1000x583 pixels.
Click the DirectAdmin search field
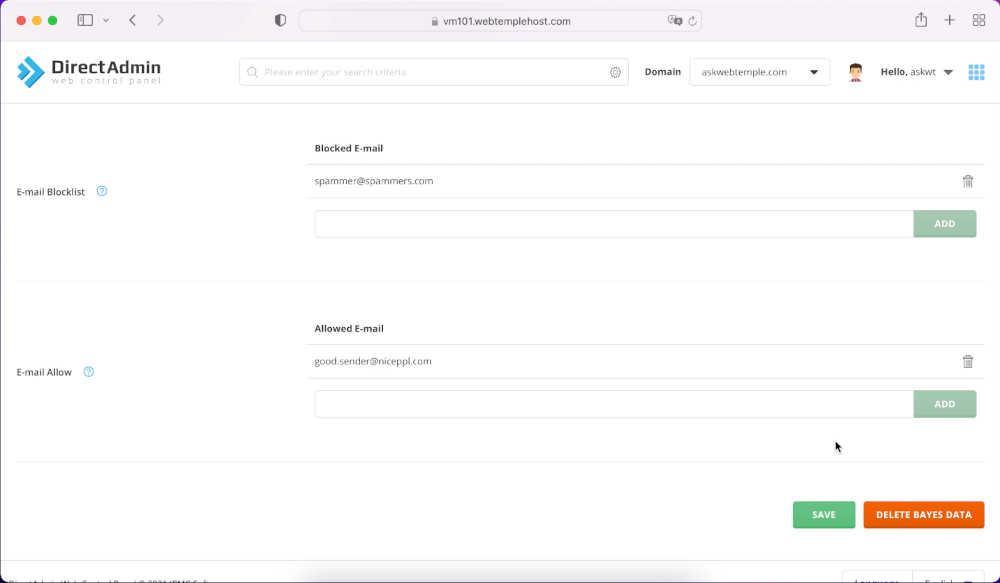[434, 72]
